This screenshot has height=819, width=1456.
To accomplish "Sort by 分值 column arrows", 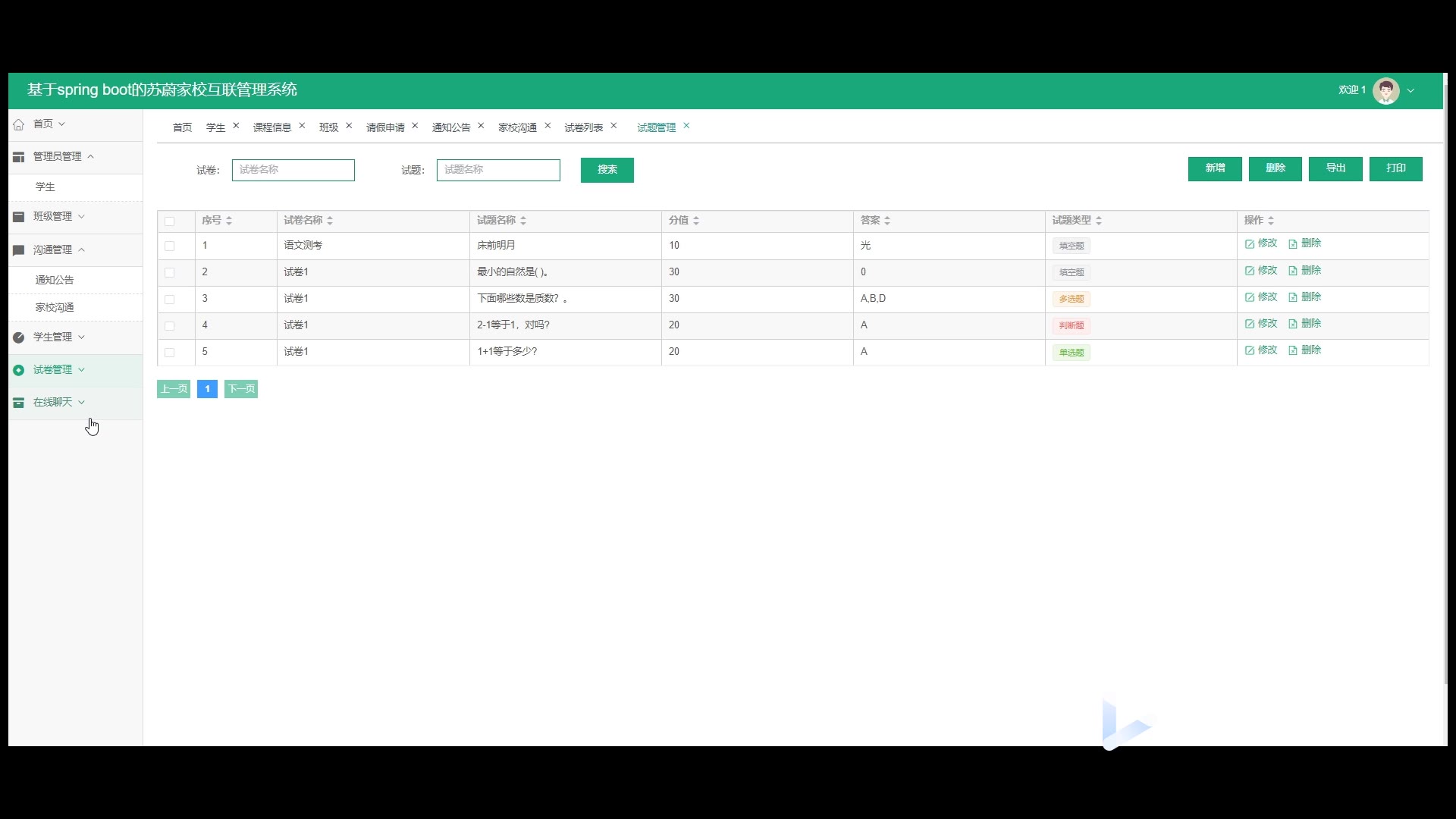I will (x=696, y=221).
